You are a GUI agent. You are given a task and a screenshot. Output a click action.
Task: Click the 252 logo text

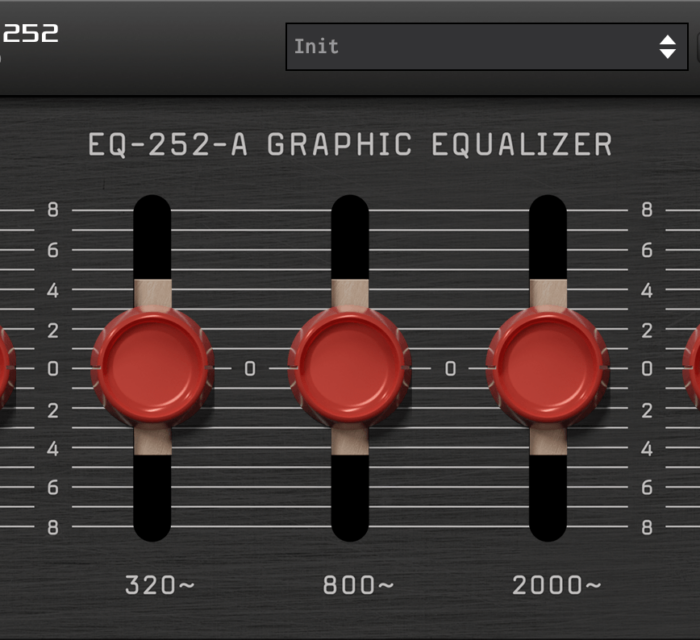tap(30, 33)
